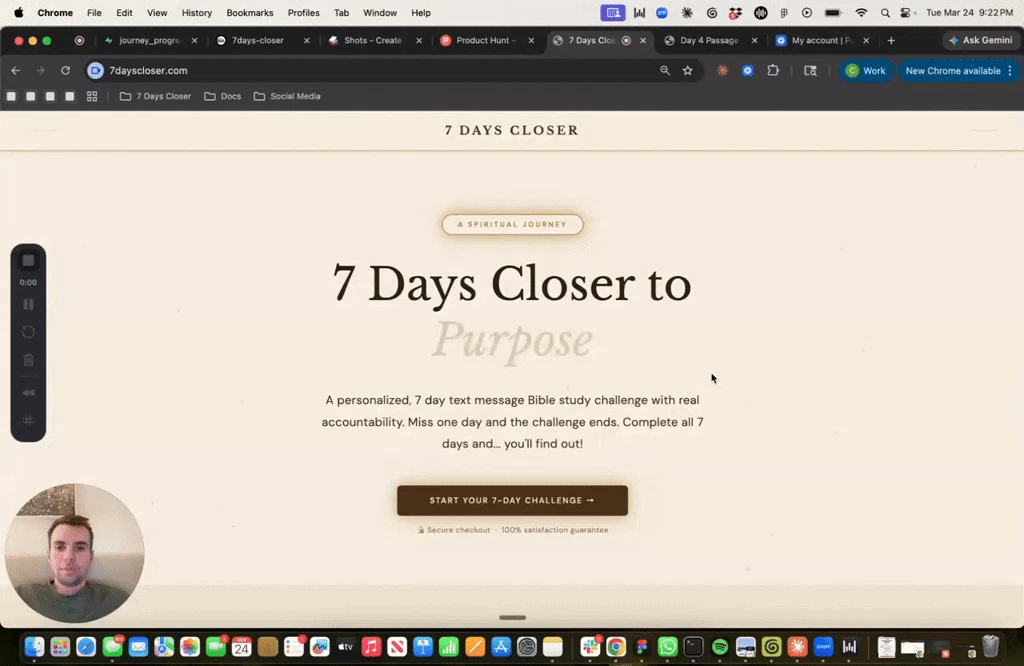The image size is (1024, 666).
Task: Expand the Social Media bookmarks folder
Action: [287, 96]
